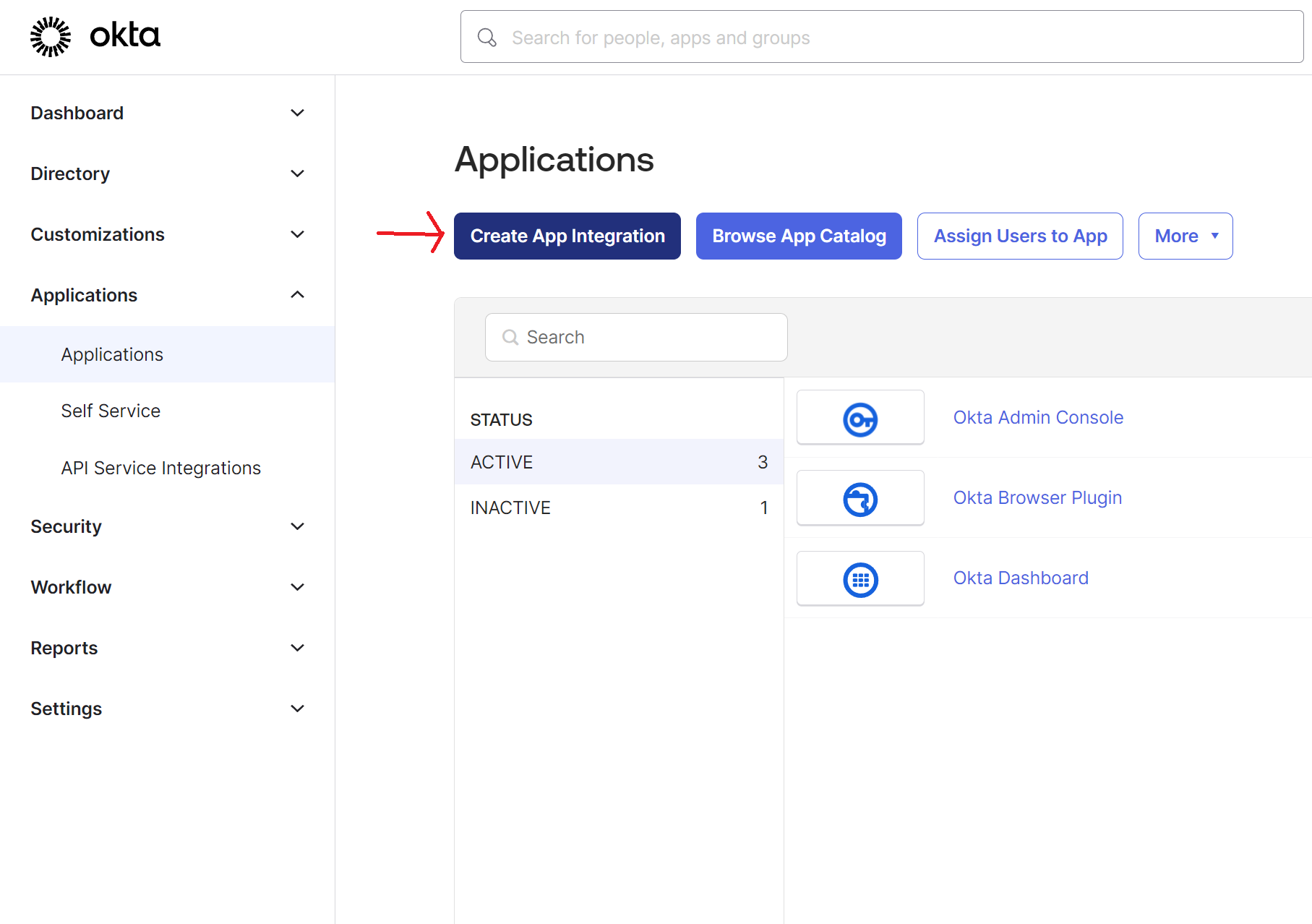Click the key icon beside Okta Admin Console
This screenshot has width=1312, height=924.
860,417
